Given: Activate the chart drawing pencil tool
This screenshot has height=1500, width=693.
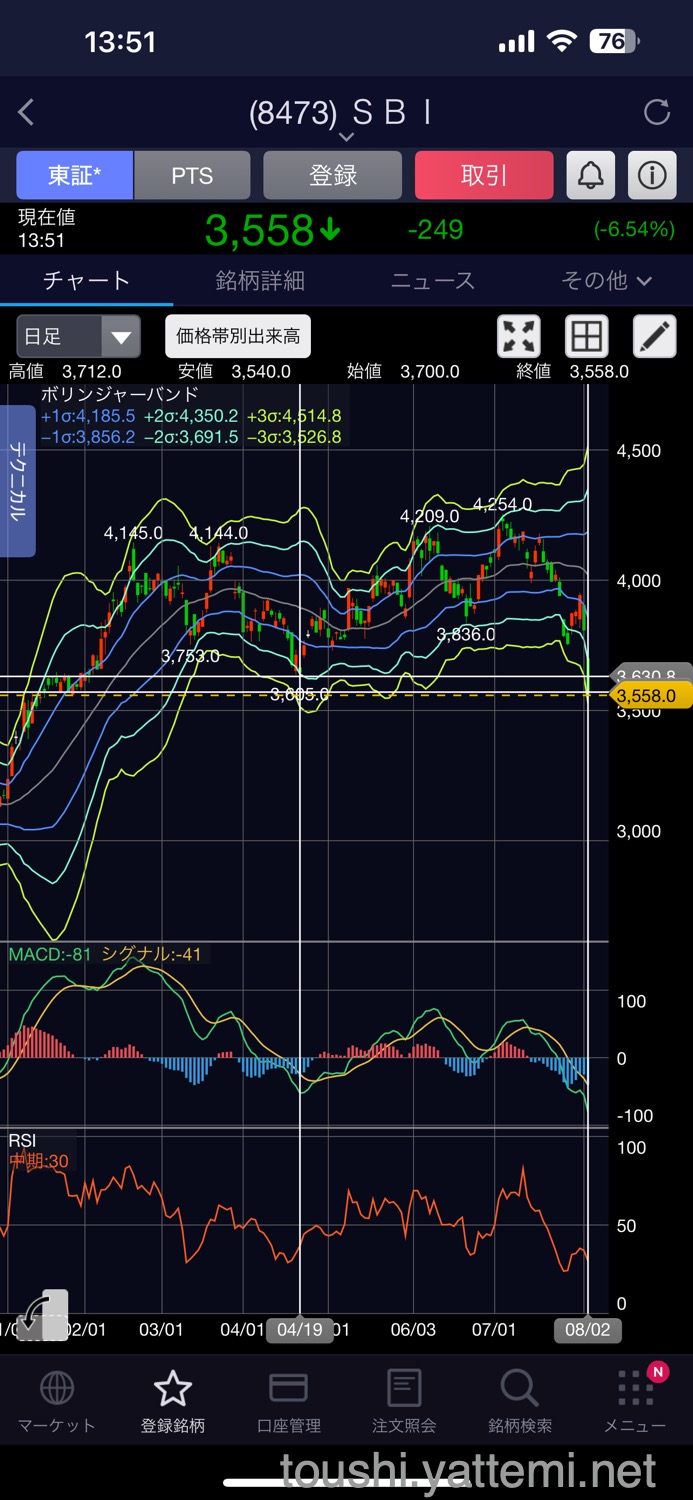Looking at the screenshot, I should coord(655,337).
